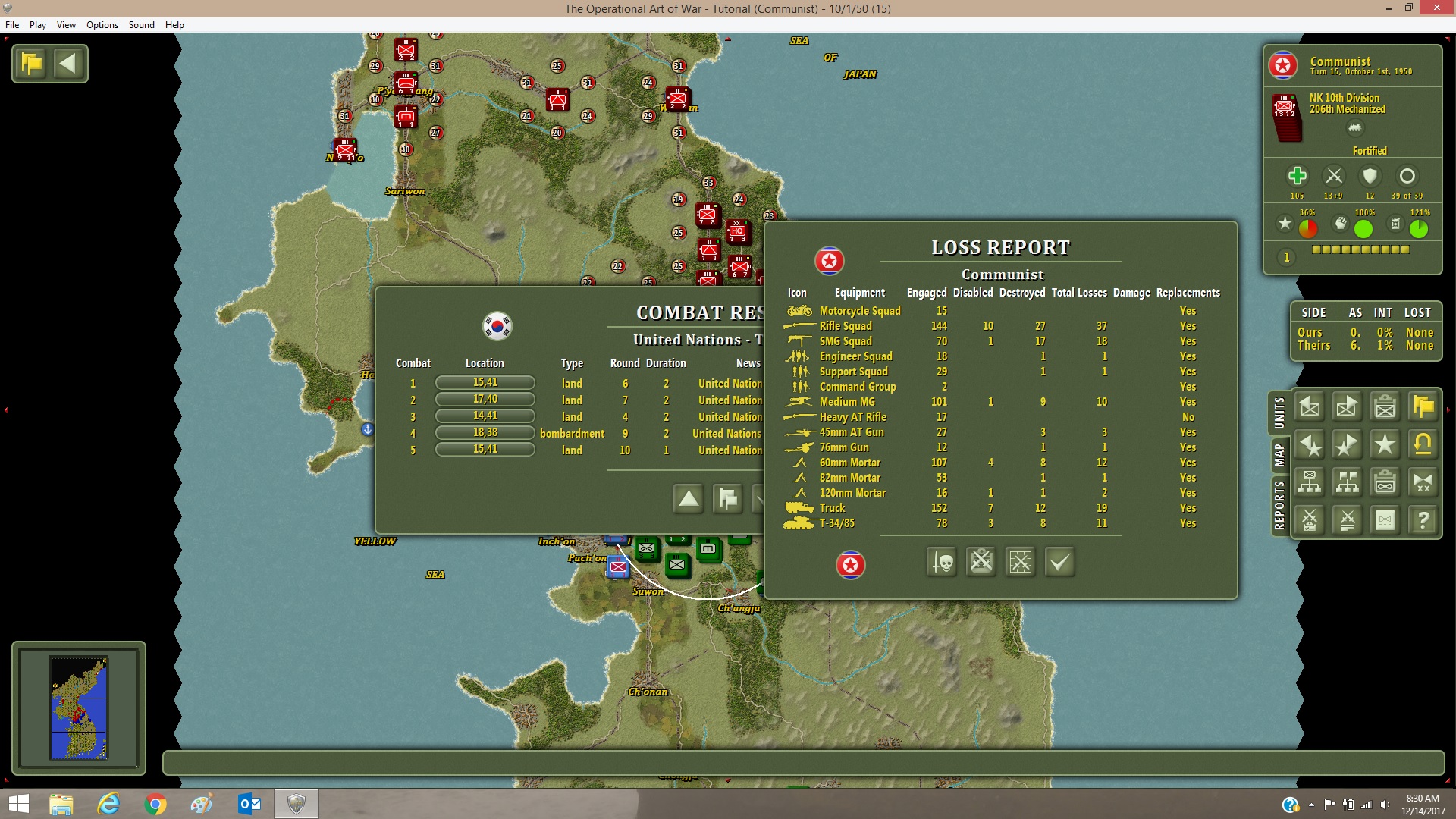
Task: Switch to the UNITS tab
Action: click(x=1279, y=413)
